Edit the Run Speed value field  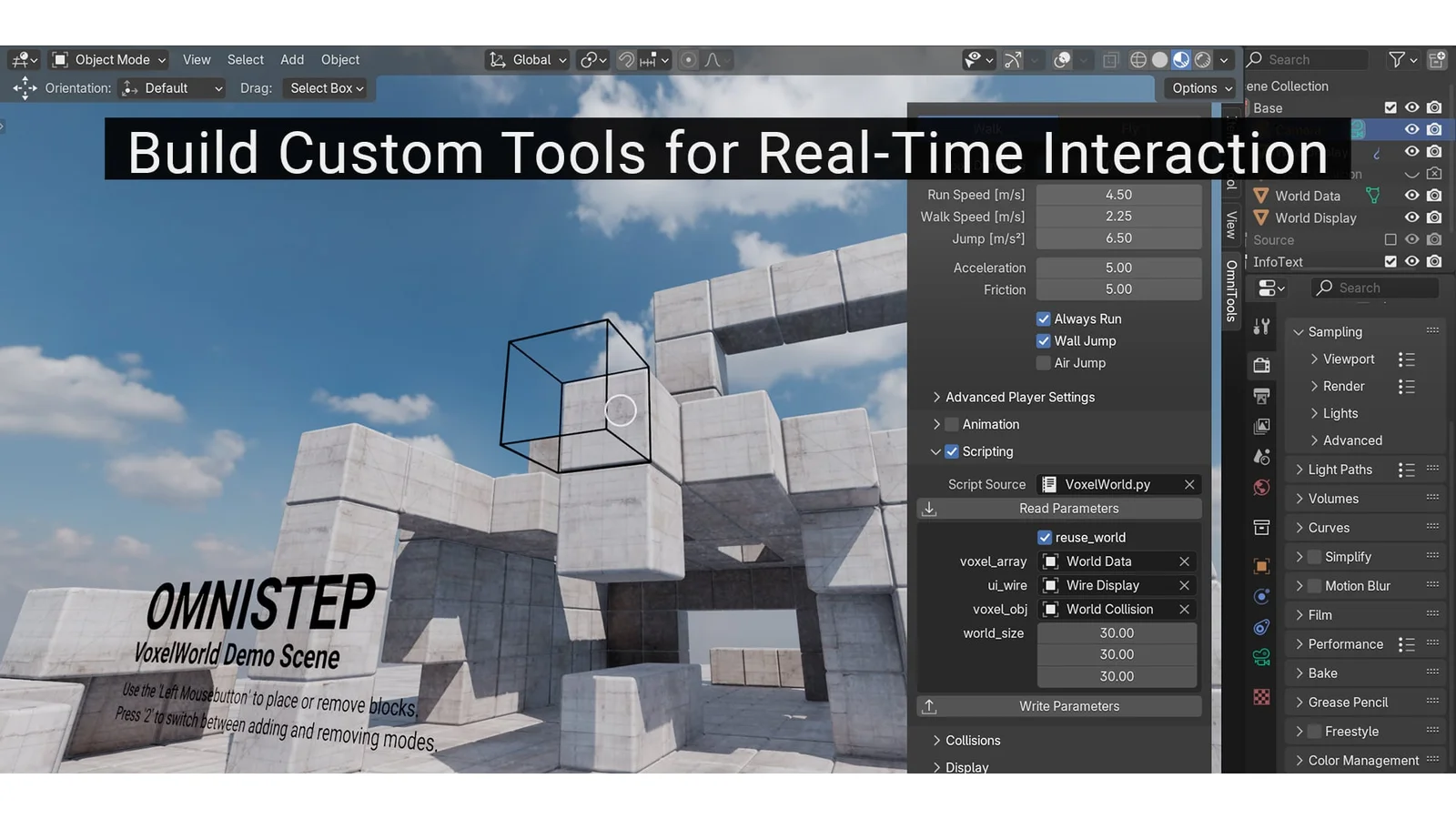pyautogui.click(x=1118, y=194)
